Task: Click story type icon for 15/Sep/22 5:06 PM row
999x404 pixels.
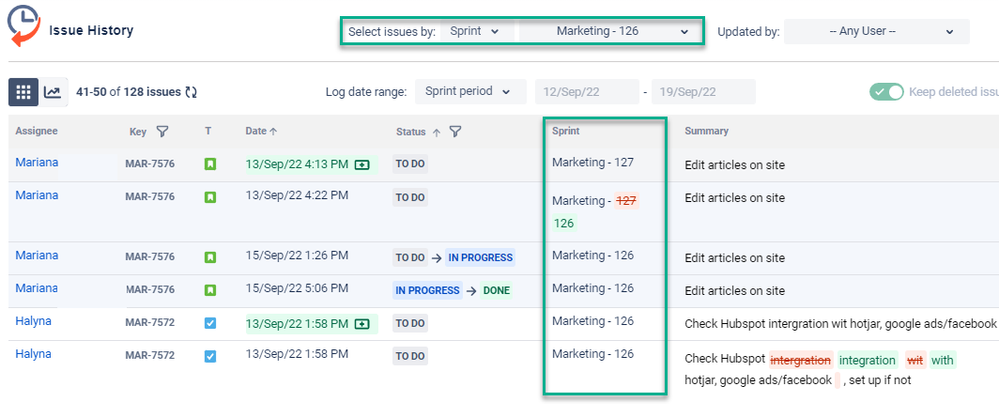Action: [210, 291]
